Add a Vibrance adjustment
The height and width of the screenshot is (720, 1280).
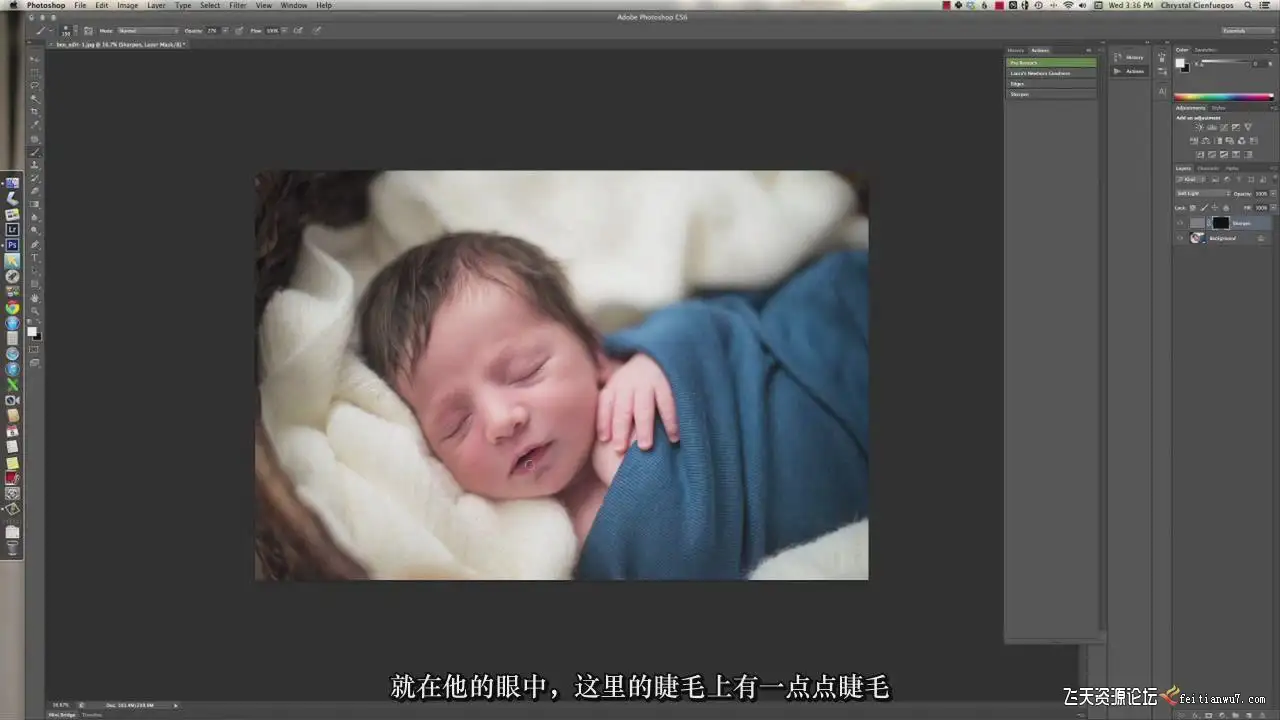coord(1248,127)
